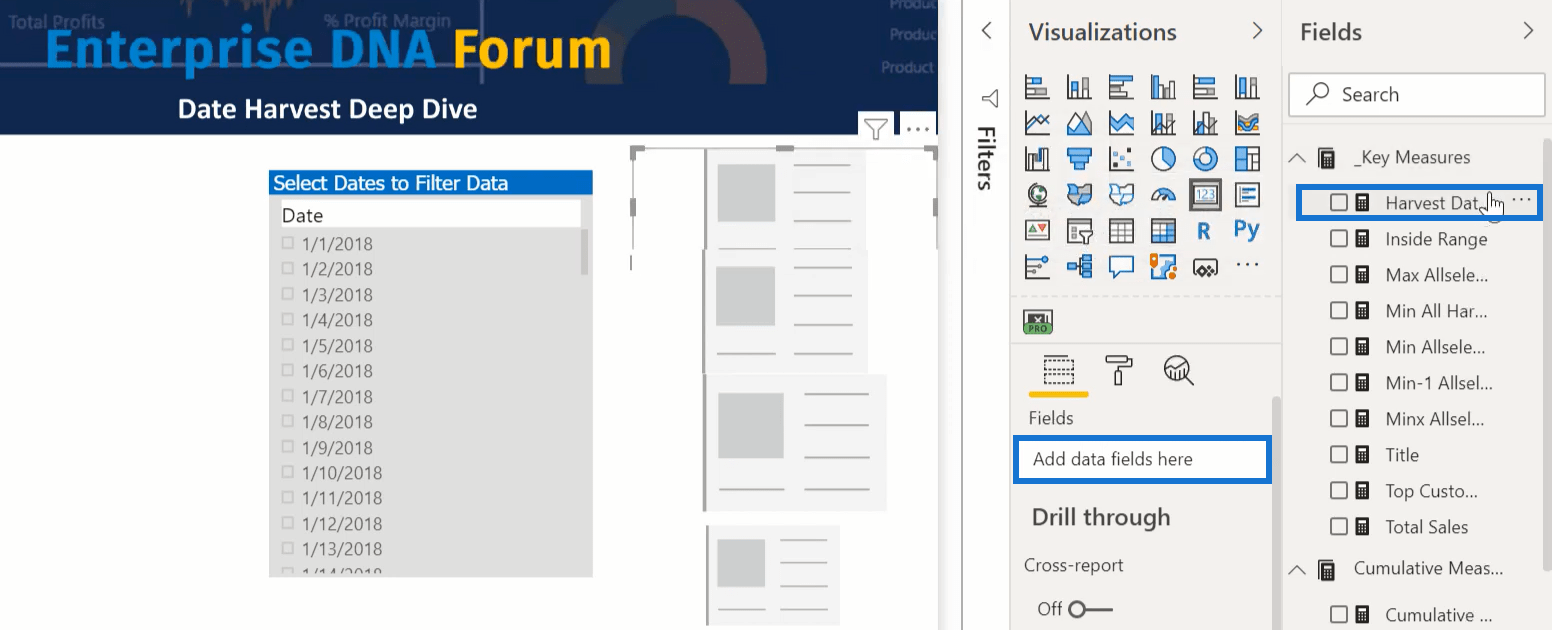This screenshot has height=630, width=1552.
Task: Open the Analytics magnifier tab
Action: (x=1179, y=370)
